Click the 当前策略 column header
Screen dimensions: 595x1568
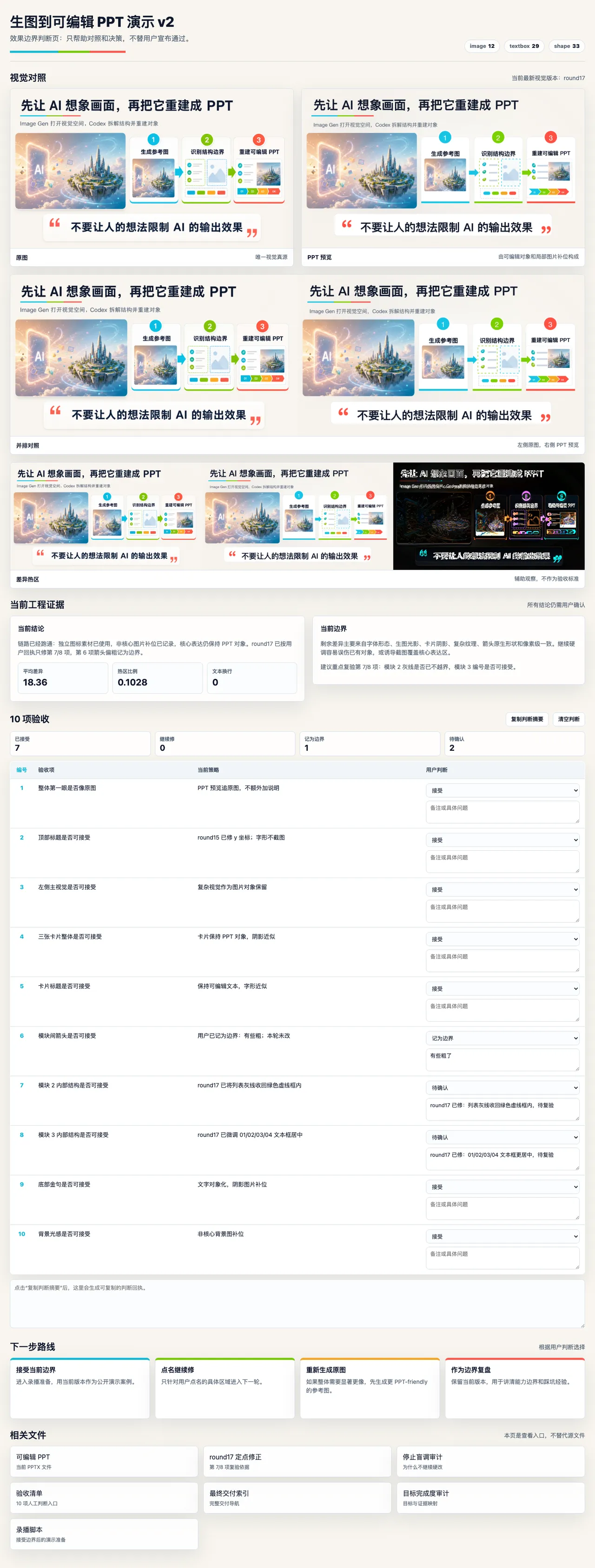coord(208,770)
